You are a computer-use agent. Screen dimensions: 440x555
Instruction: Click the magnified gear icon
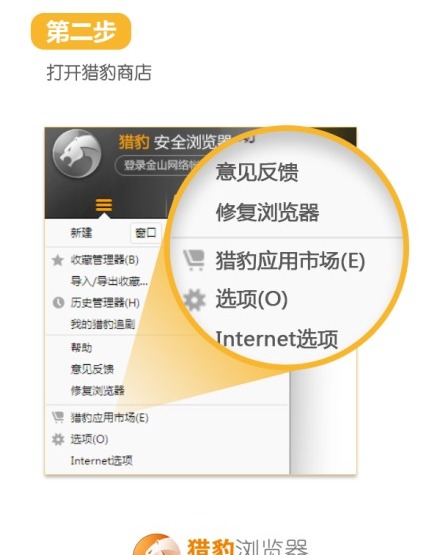coord(195,300)
